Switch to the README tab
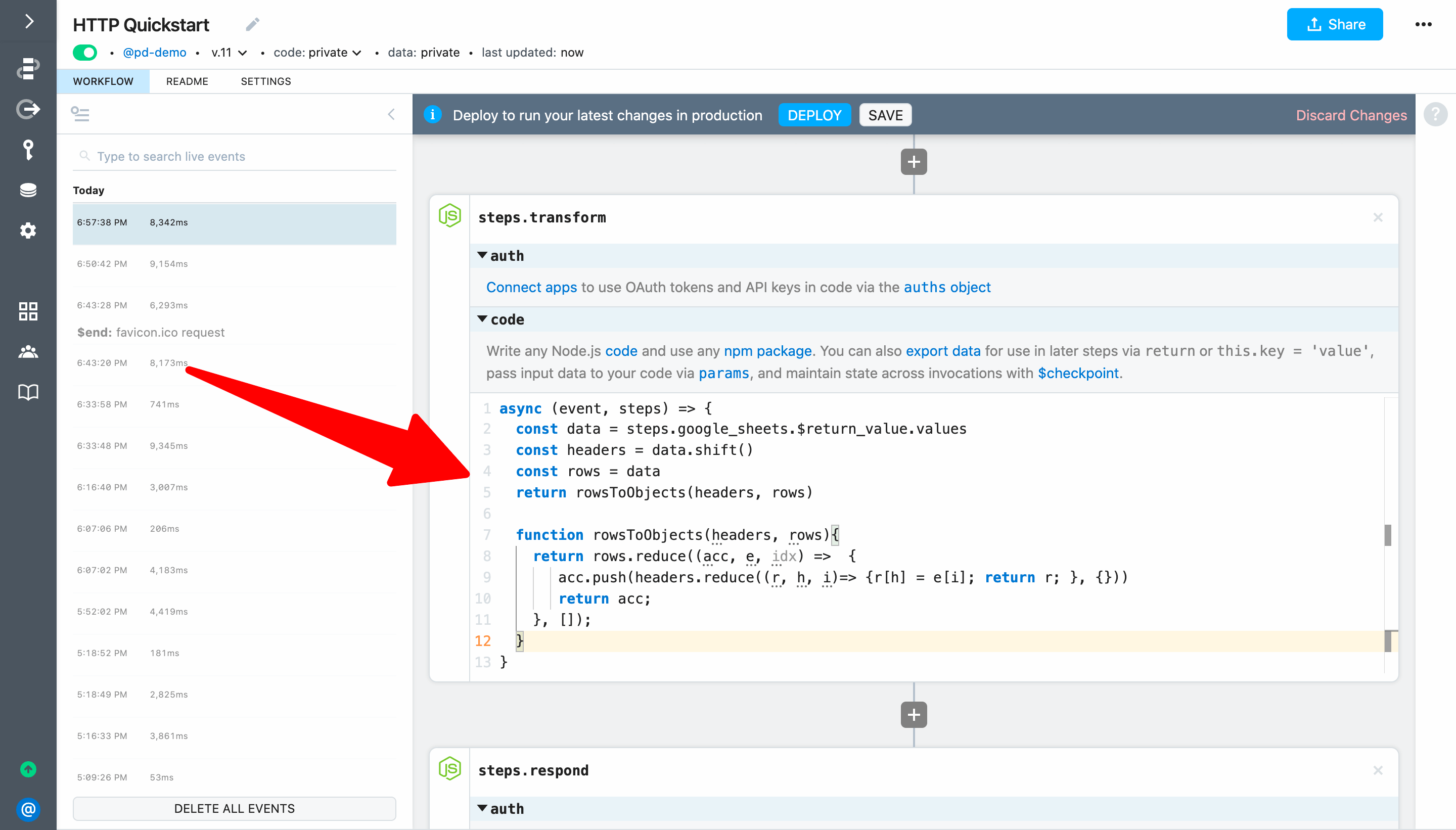Viewport: 1456px width, 830px height. [187, 81]
